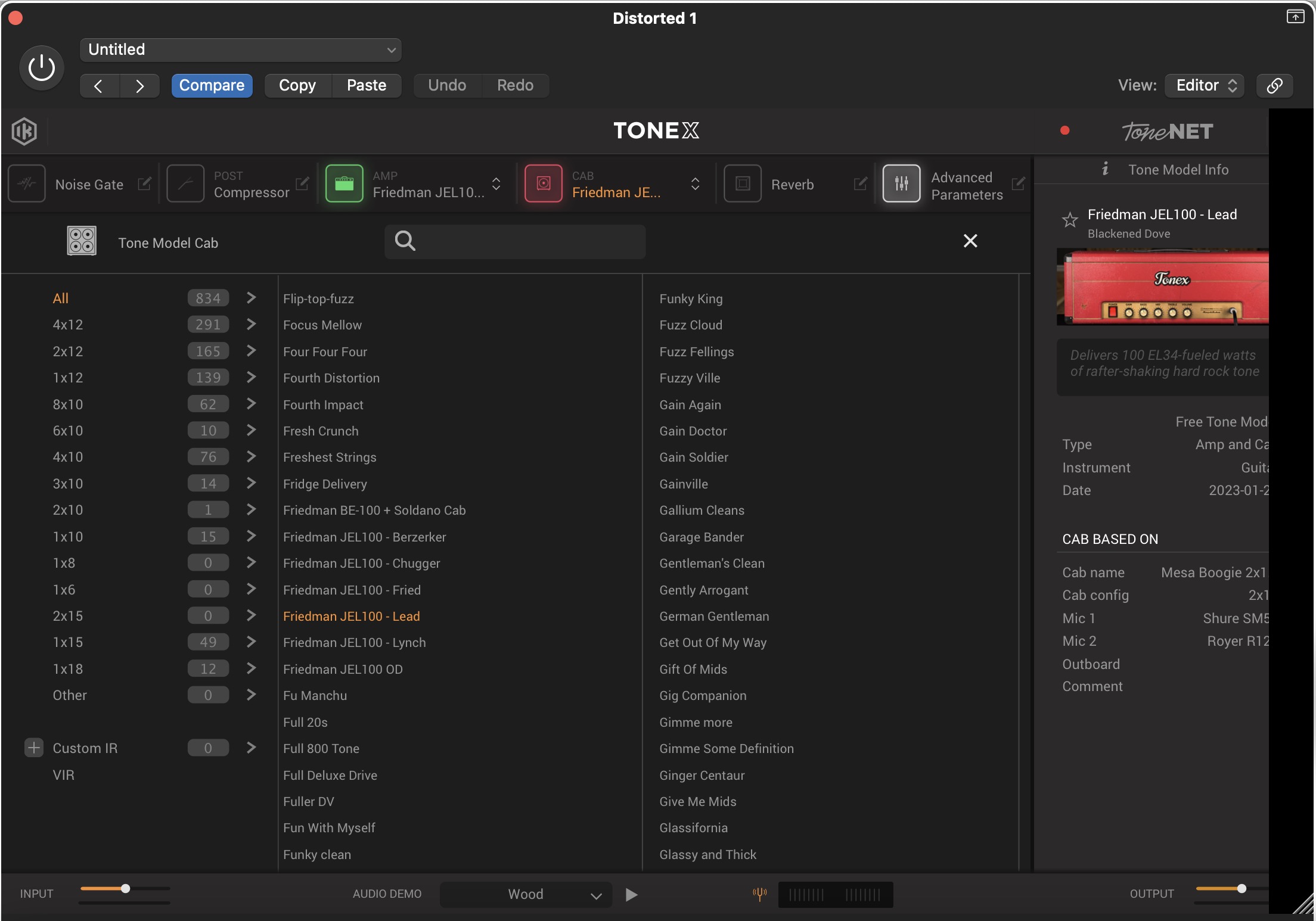Select Glassy and Thick tone model
1316x921 pixels.
(707, 854)
